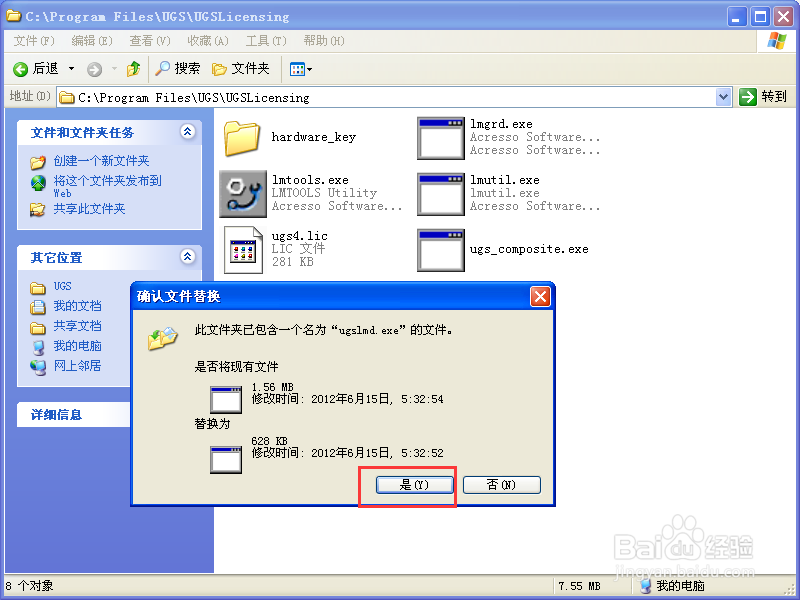Open the Favorites (收藏) menu

point(208,41)
